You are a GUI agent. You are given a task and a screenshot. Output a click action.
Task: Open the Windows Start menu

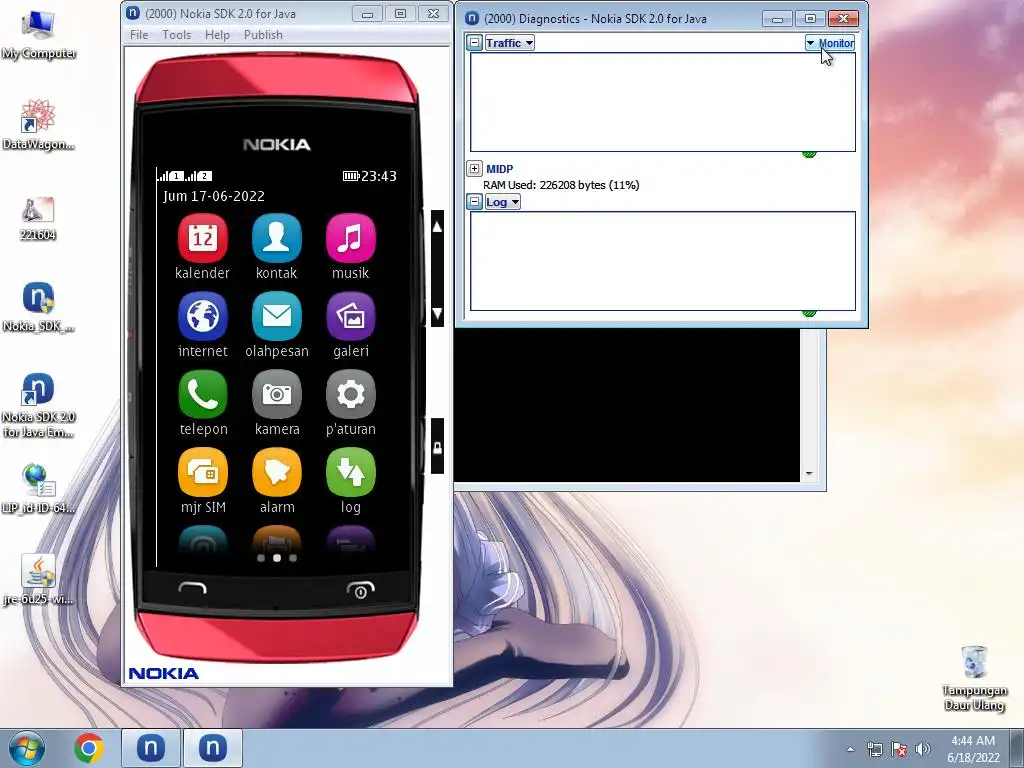coord(27,748)
